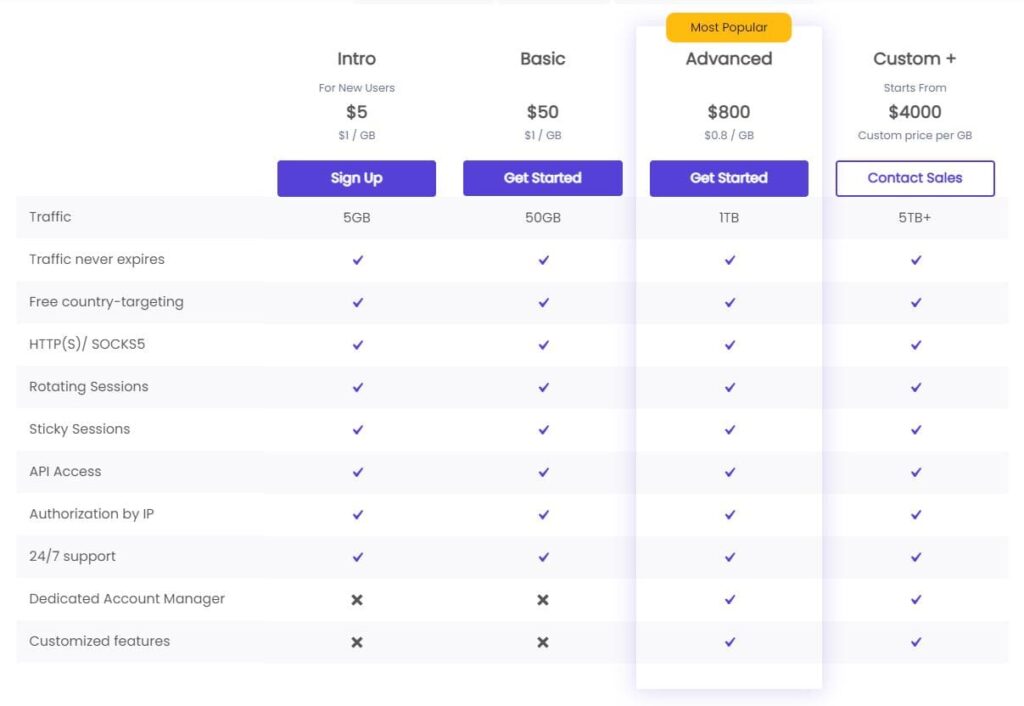This screenshot has height=706, width=1024.
Task: Click the $0.8 / GB rate text
Action: 729,135
